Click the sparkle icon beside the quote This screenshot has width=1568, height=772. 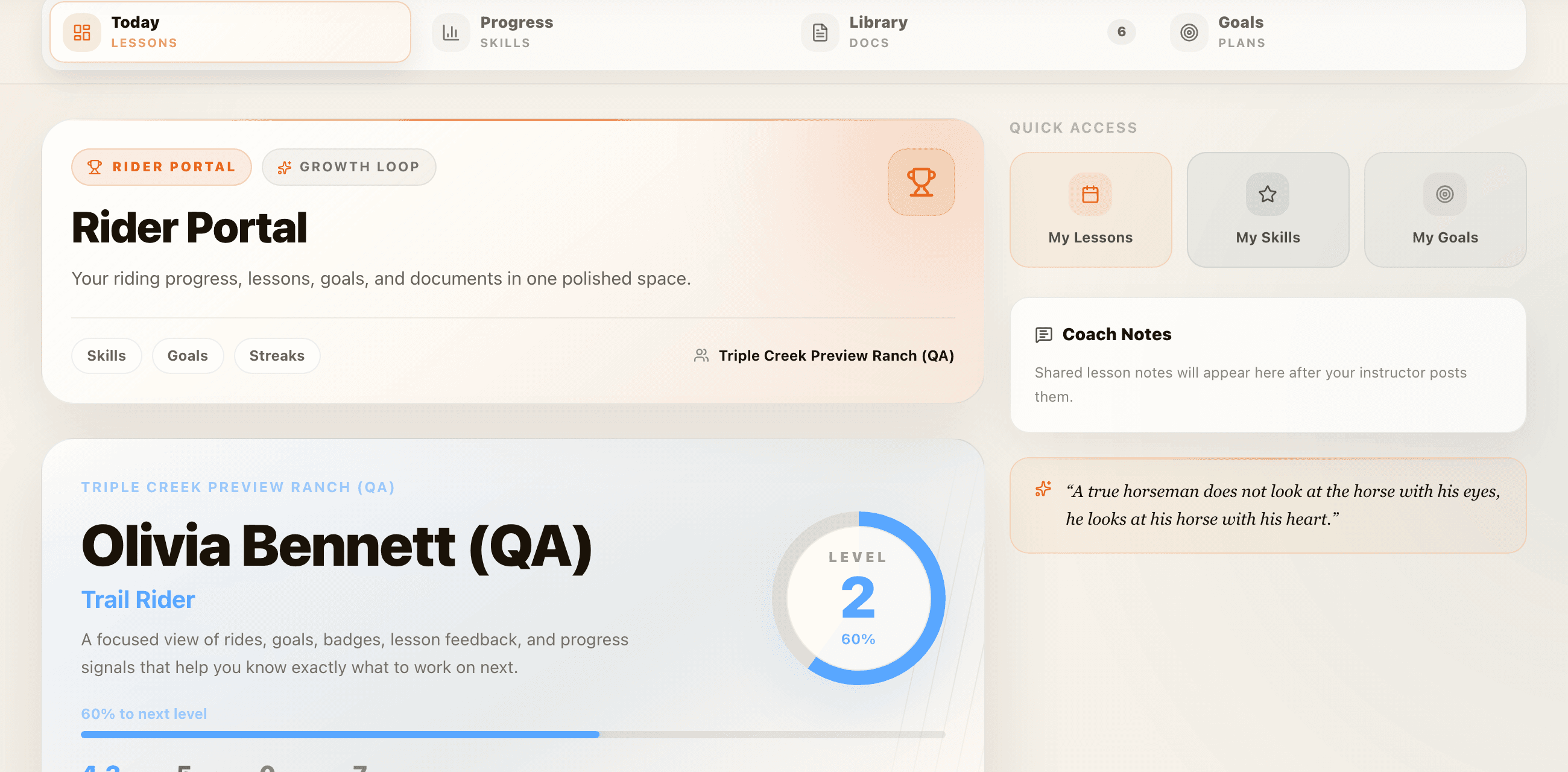pos(1043,489)
